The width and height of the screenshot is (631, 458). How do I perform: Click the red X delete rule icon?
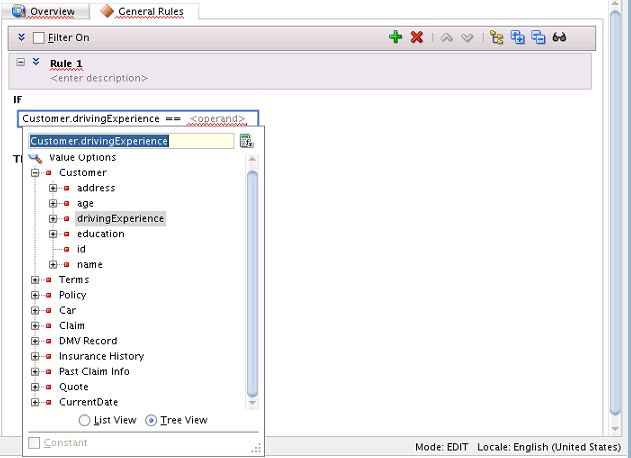[x=417, y=37]
